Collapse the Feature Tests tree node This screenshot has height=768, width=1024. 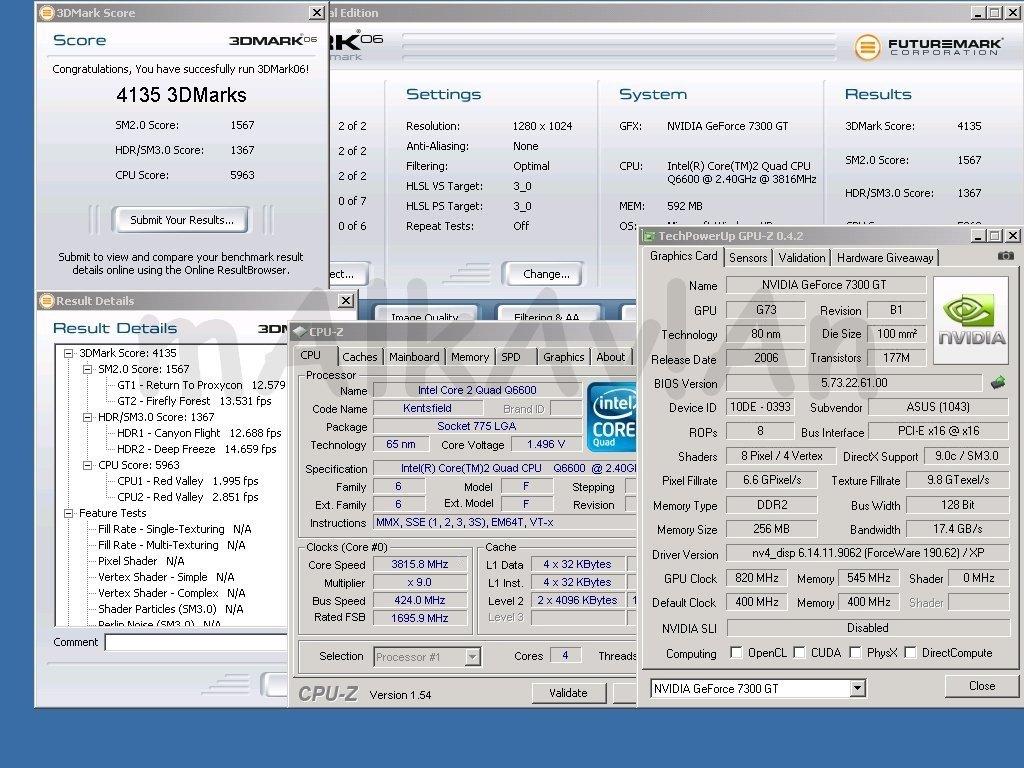(x=68, y=513)
